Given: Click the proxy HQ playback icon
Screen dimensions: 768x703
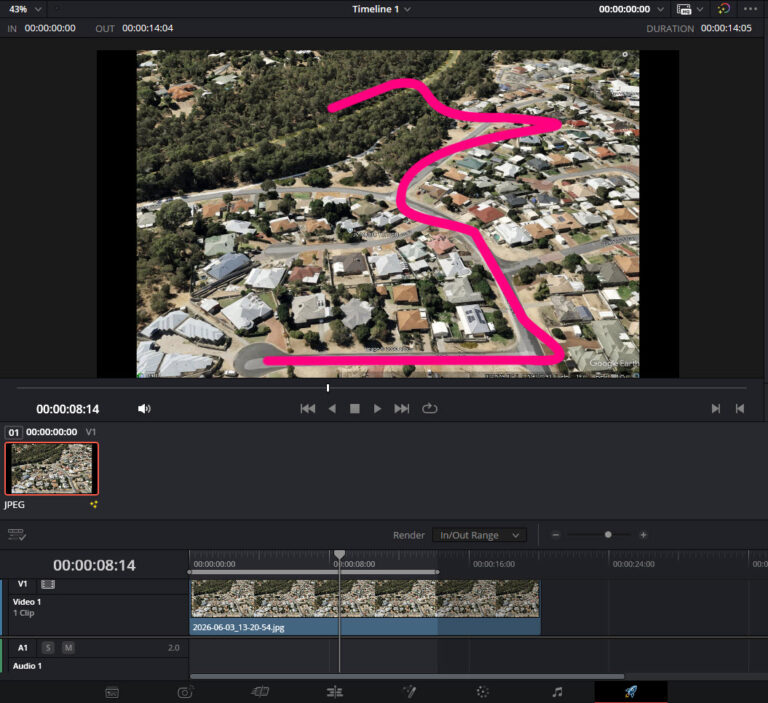Looking at the screenshot, I should click(x=684, y=9).
